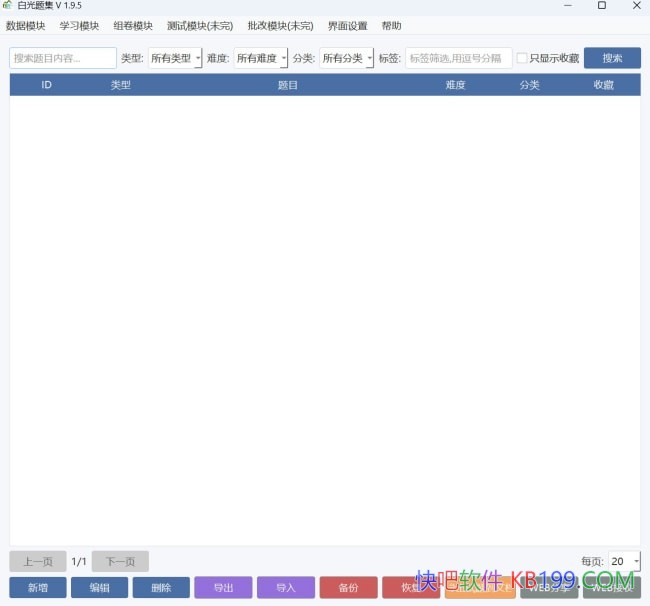The height and width of the screenshot is (606, 650).
Task: Open the 数据模块 menu
Action: [26, 26]
